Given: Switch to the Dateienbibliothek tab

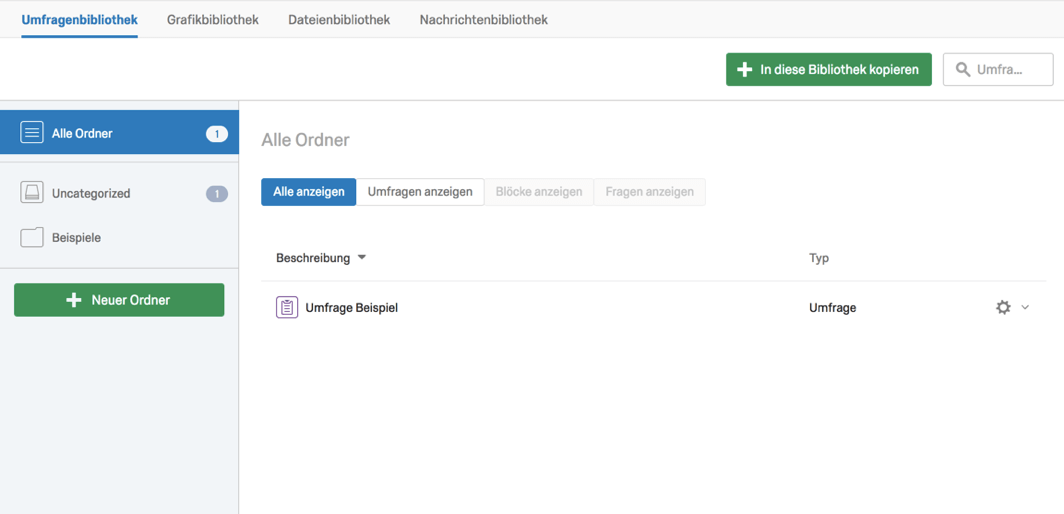Looking at the screenshot, I should [339, 20].
